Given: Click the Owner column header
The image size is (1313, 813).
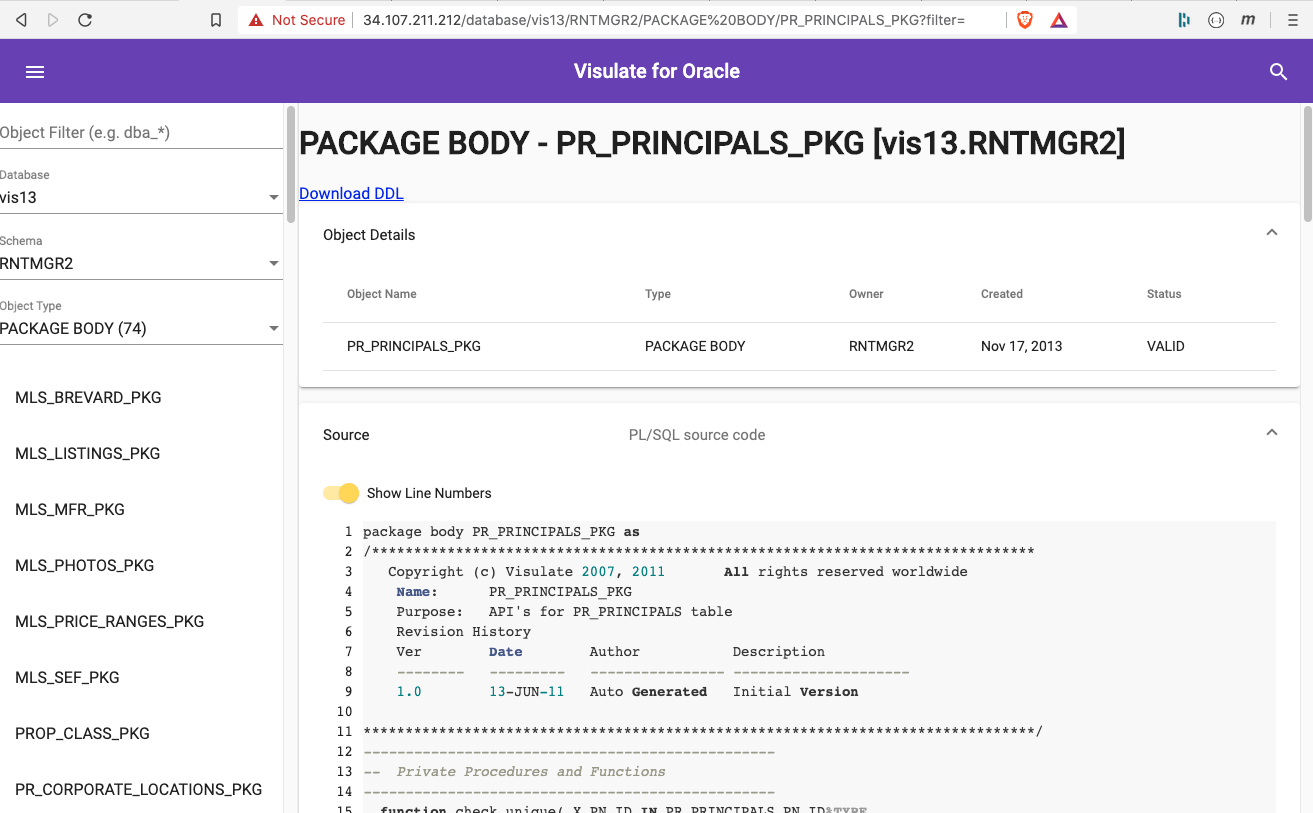Looking at the screenshot, I should [x=866, y=294].
